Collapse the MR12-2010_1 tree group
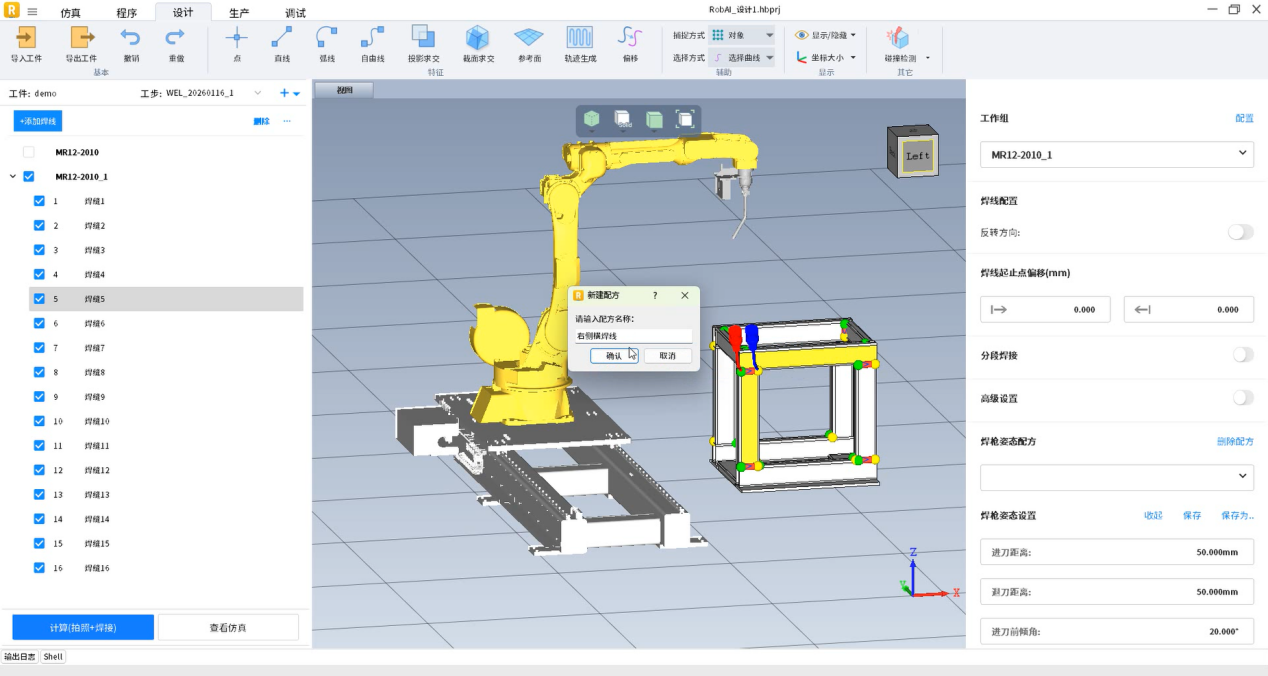The height and width of the screenshot is (676, 1268). pos(13,177)
